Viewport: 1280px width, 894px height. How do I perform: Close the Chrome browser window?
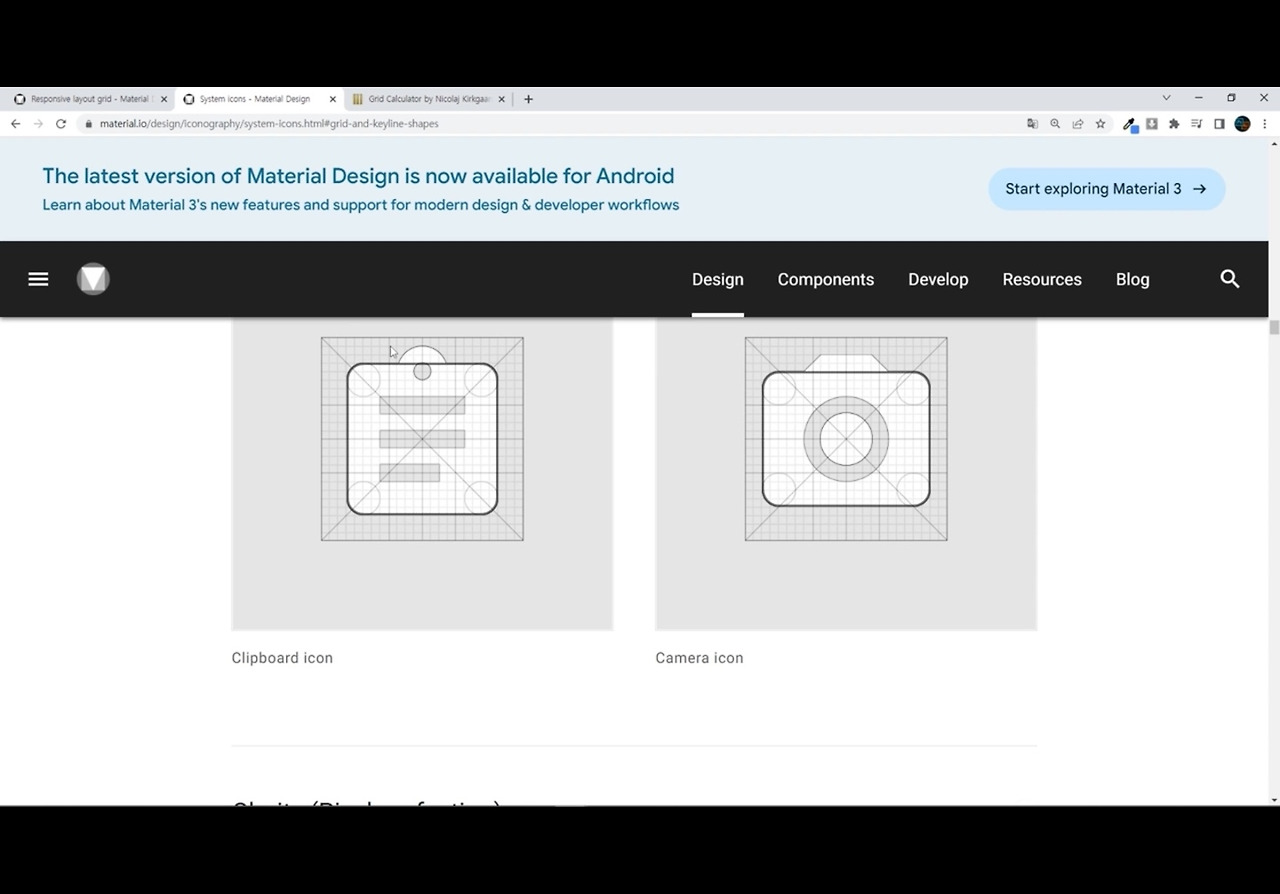coord(1264,98)
